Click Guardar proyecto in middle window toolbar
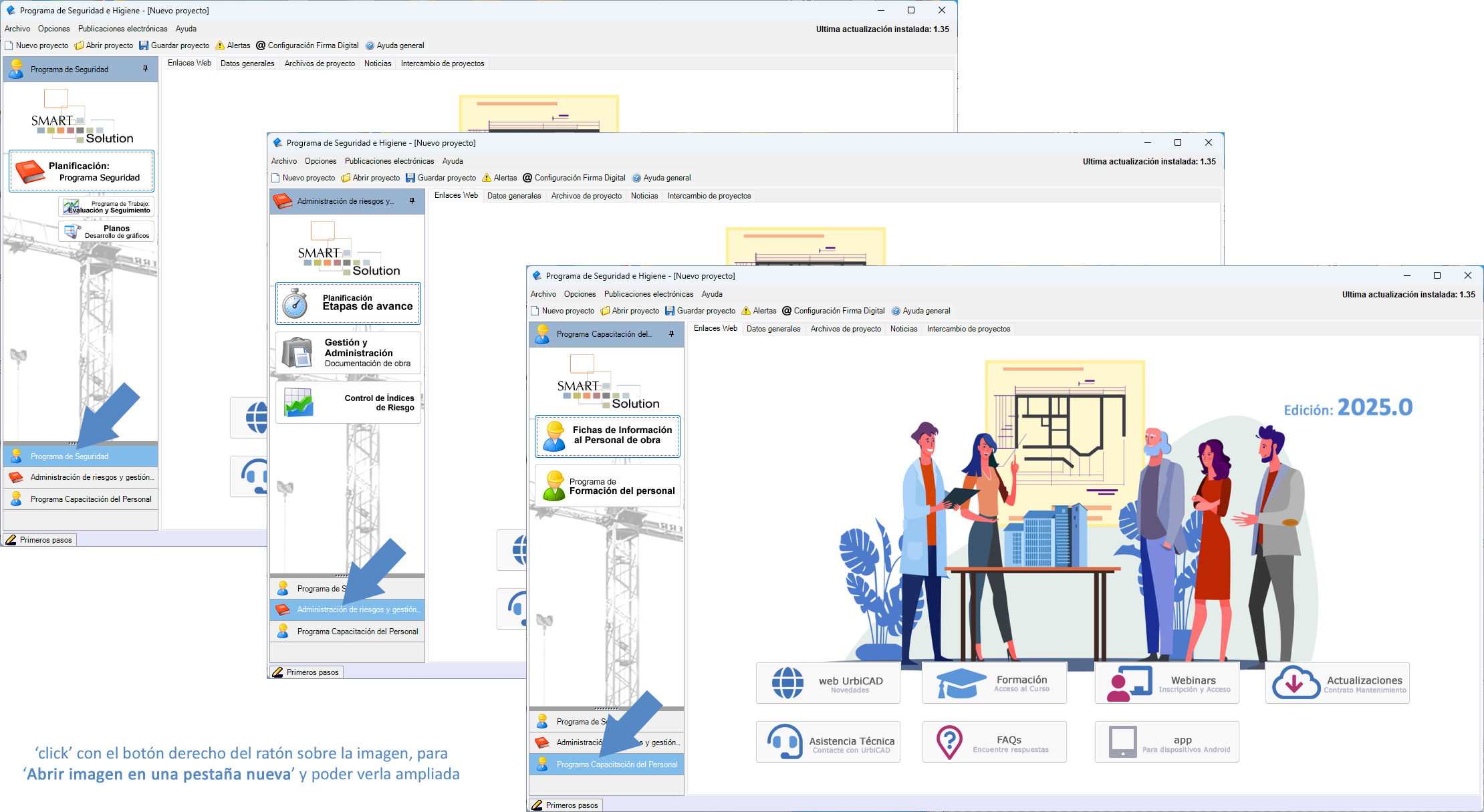 tap(441, 178)
